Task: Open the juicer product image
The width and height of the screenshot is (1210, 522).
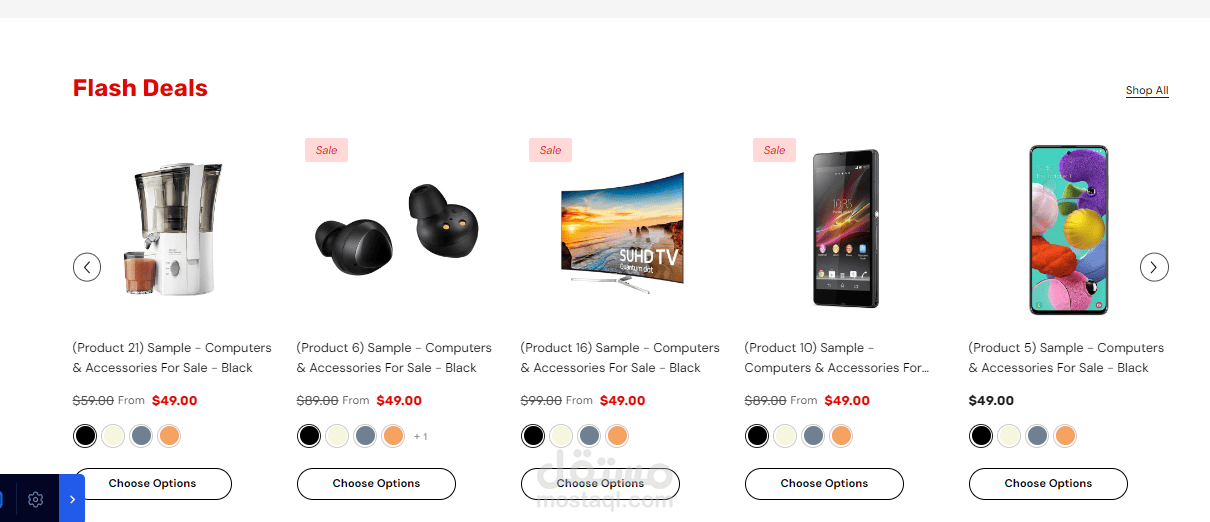Action: coord(173,229)
